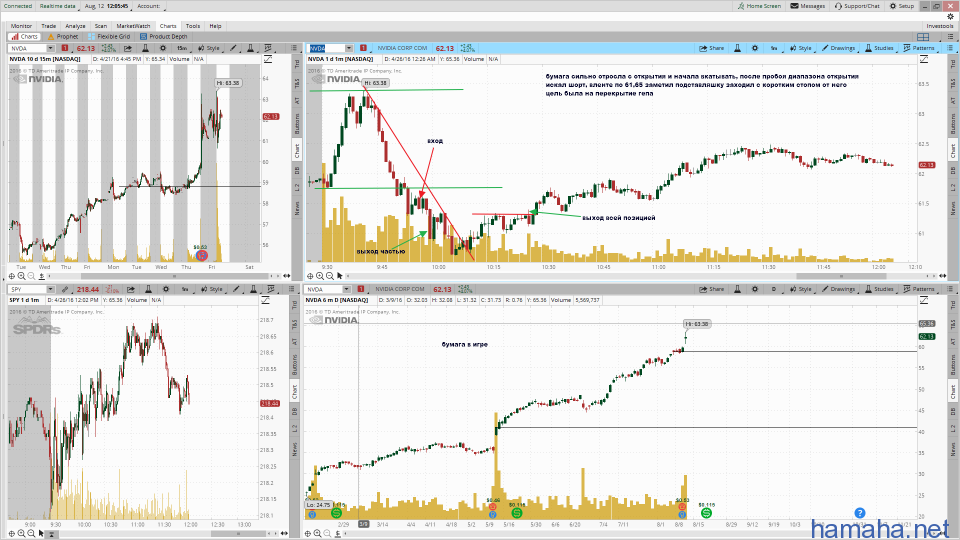This screenshot has width=960, height=540.
Task: Open Messages
Action: (x=808, y=6)
